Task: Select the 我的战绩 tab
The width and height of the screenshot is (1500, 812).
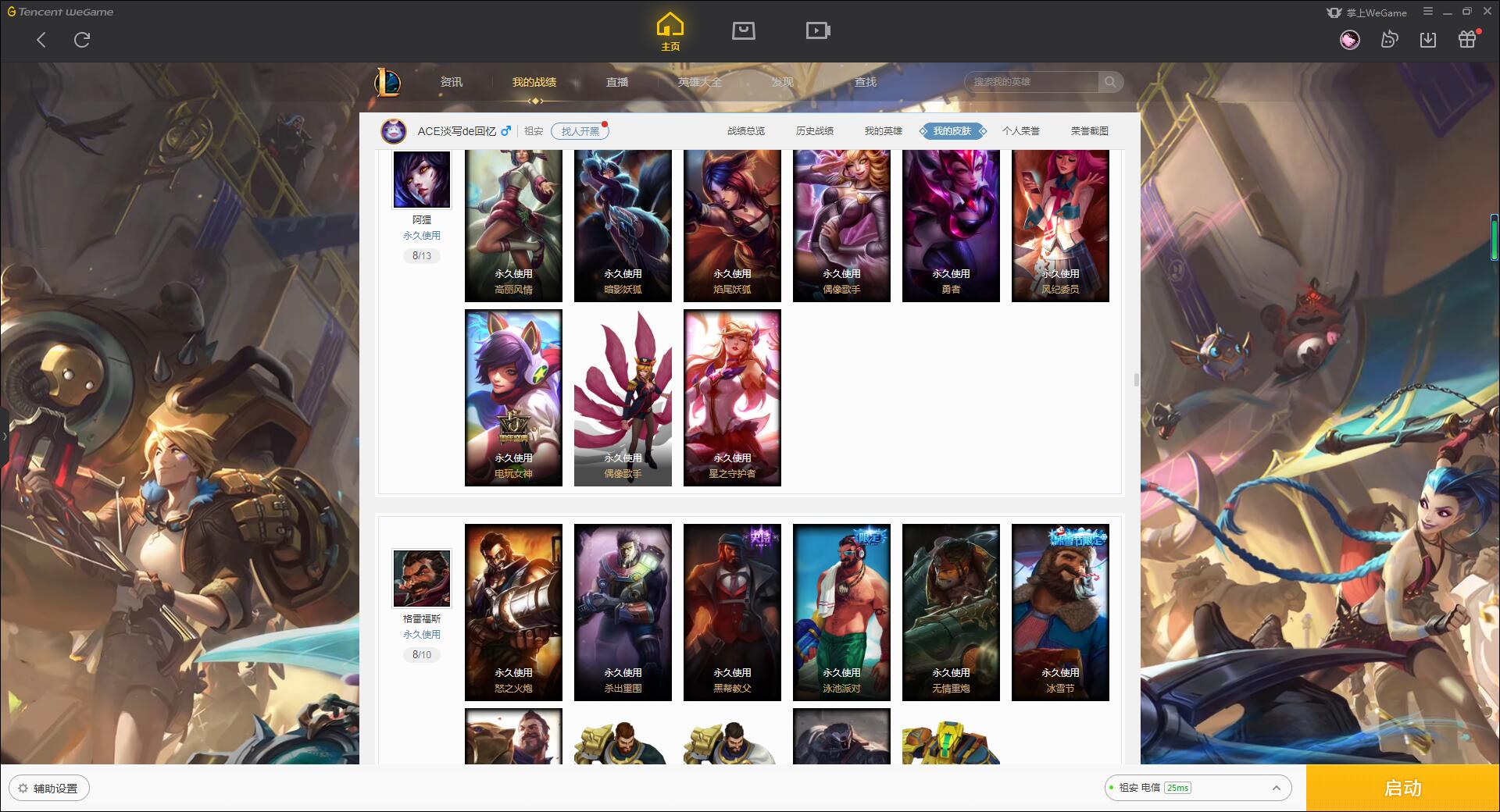Action: click(x=534, y=82)
